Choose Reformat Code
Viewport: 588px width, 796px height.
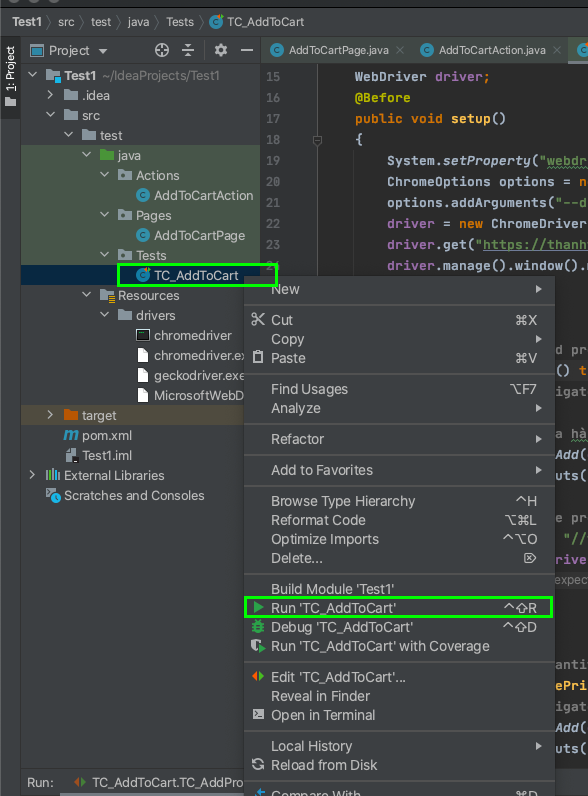[x=399, y=520]
